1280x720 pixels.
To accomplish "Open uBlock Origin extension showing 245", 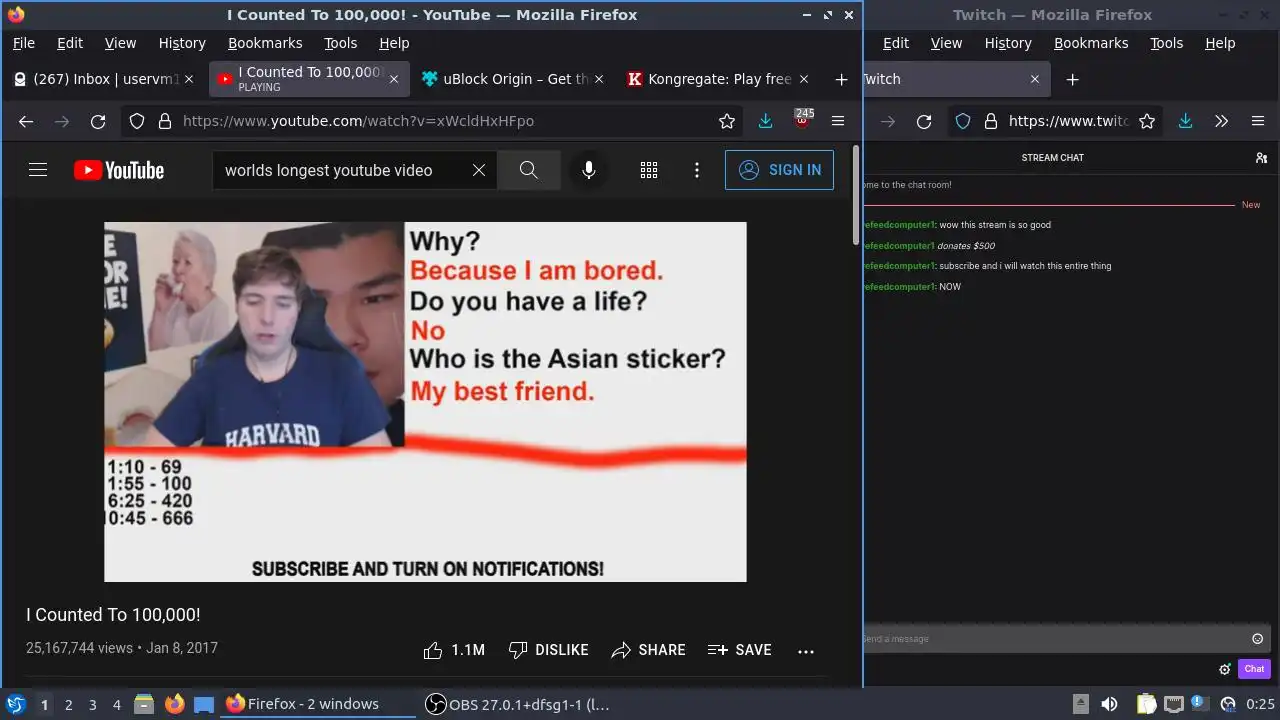I will coord(802,119).
